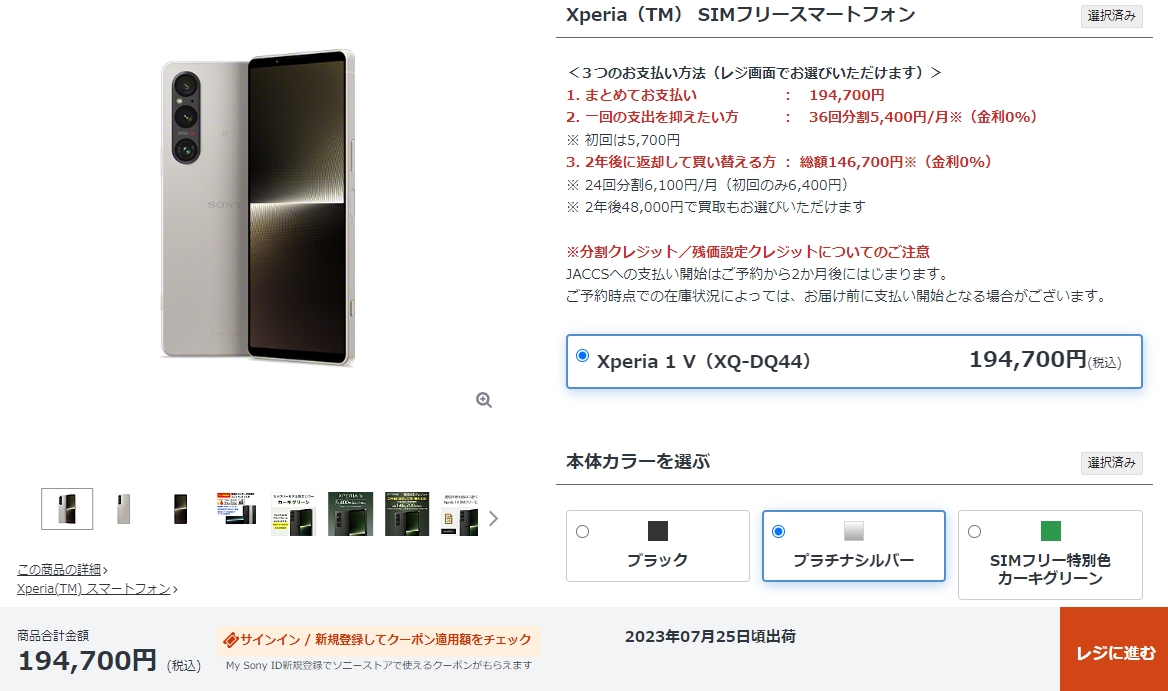Click the green color swatch

pos(1050,531)
